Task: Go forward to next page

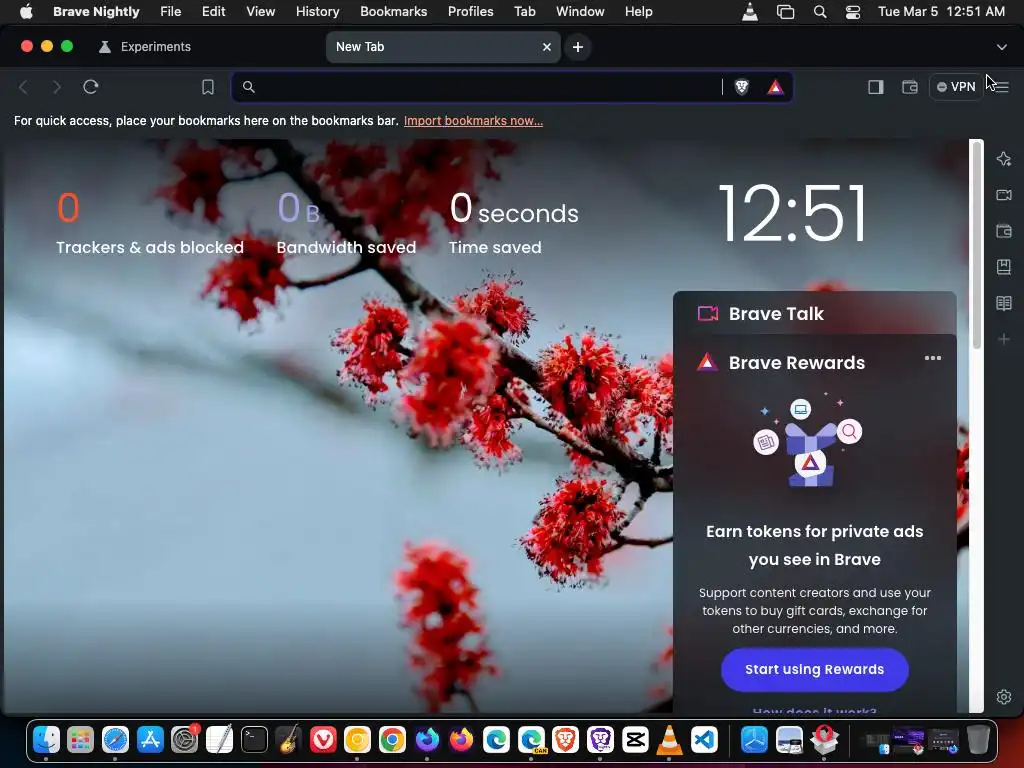Action: click(57, 87)
